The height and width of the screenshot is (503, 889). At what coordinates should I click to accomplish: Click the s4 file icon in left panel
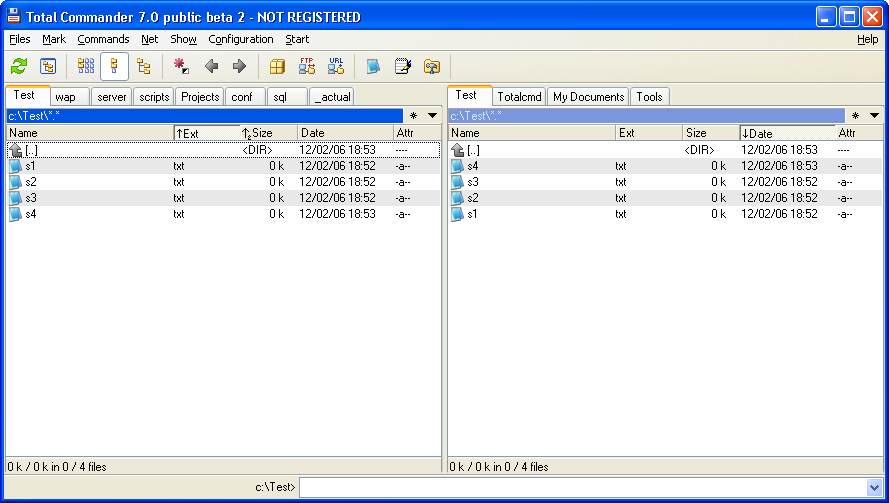pos(15,214)
